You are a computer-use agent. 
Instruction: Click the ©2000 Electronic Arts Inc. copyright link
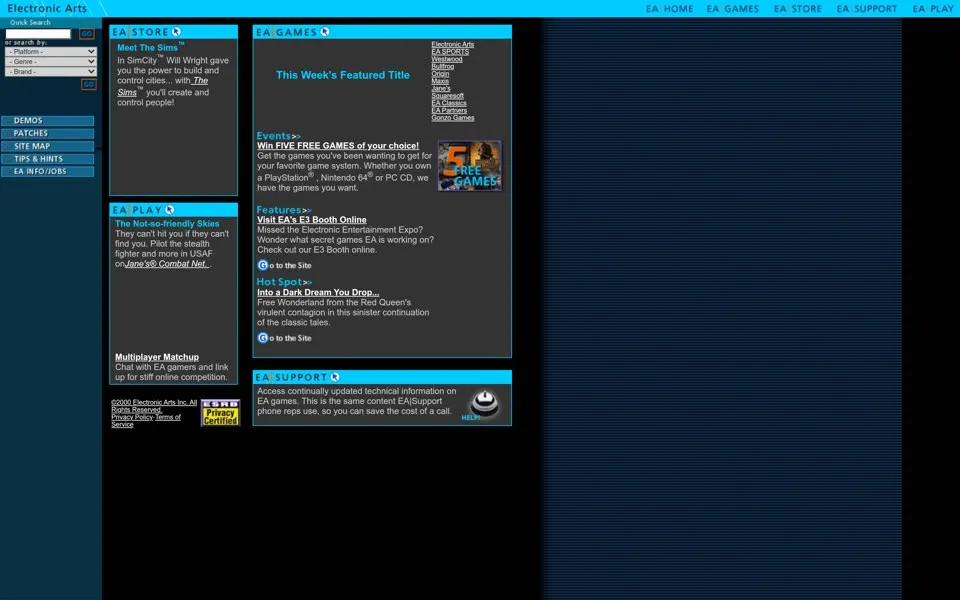click(x=154, y=406)
